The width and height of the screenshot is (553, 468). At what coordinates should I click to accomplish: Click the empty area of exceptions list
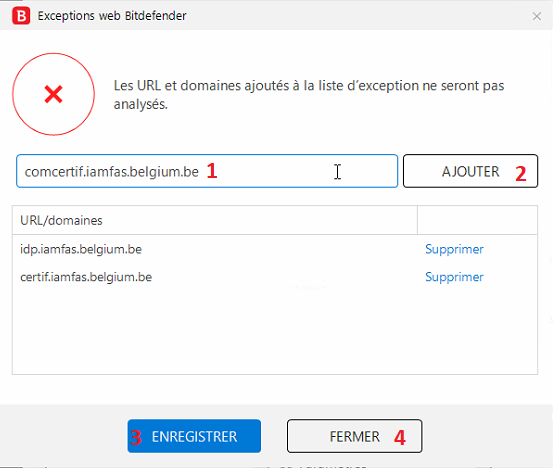click(x=275, y=330)
